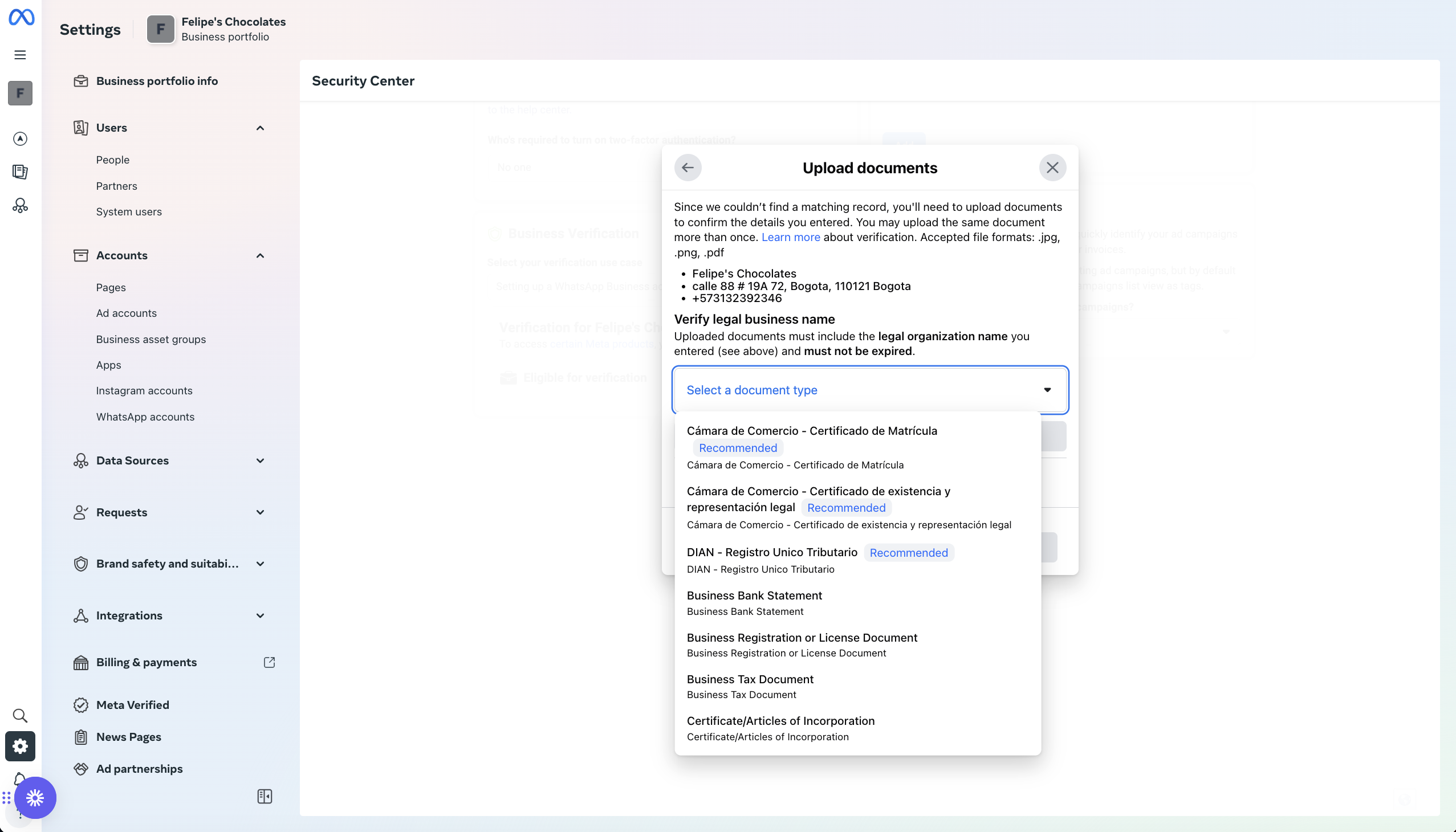
Task: Click the Requests person icon
Action: pos(80,512)
